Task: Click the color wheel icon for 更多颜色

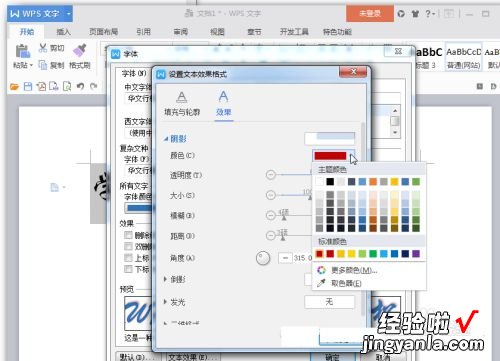Action: [321, 270]
